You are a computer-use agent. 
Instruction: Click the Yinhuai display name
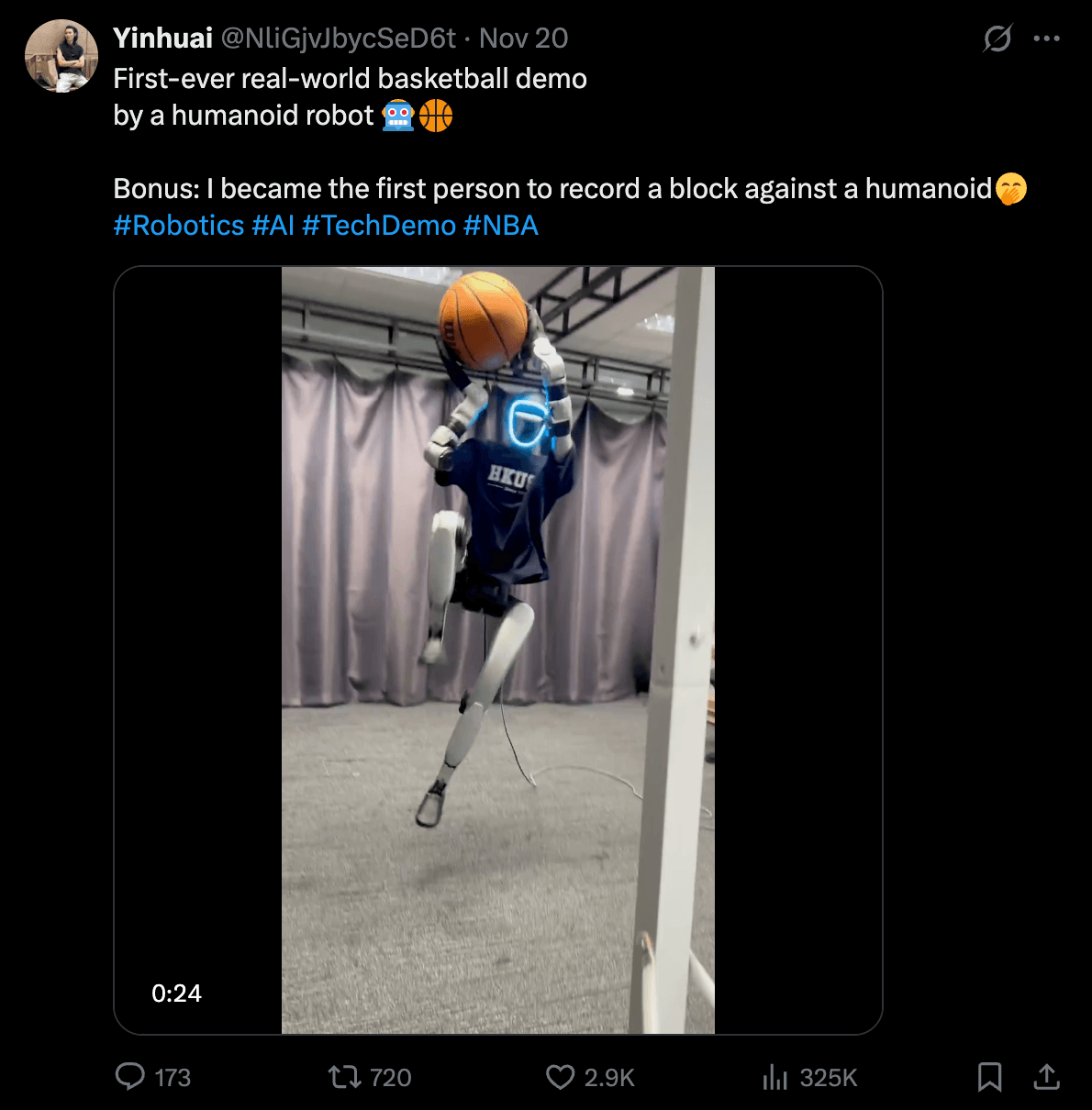[163, 39]
